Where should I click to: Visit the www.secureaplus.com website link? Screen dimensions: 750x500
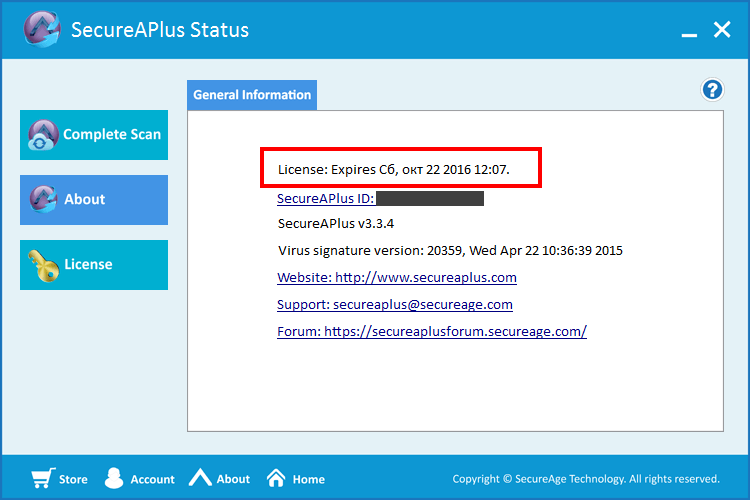[397, 278]
